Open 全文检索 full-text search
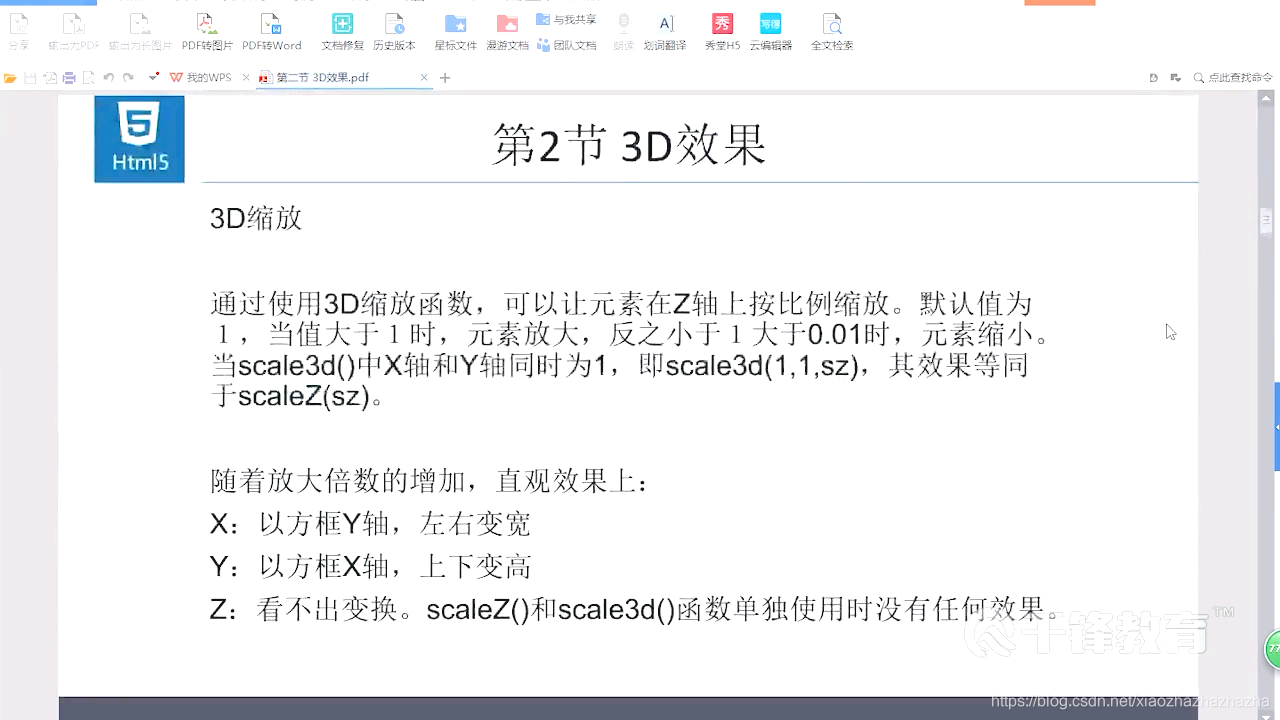The height and width of the screenshot is (720, 1280). pyautogui.click(x=832, y=31)
